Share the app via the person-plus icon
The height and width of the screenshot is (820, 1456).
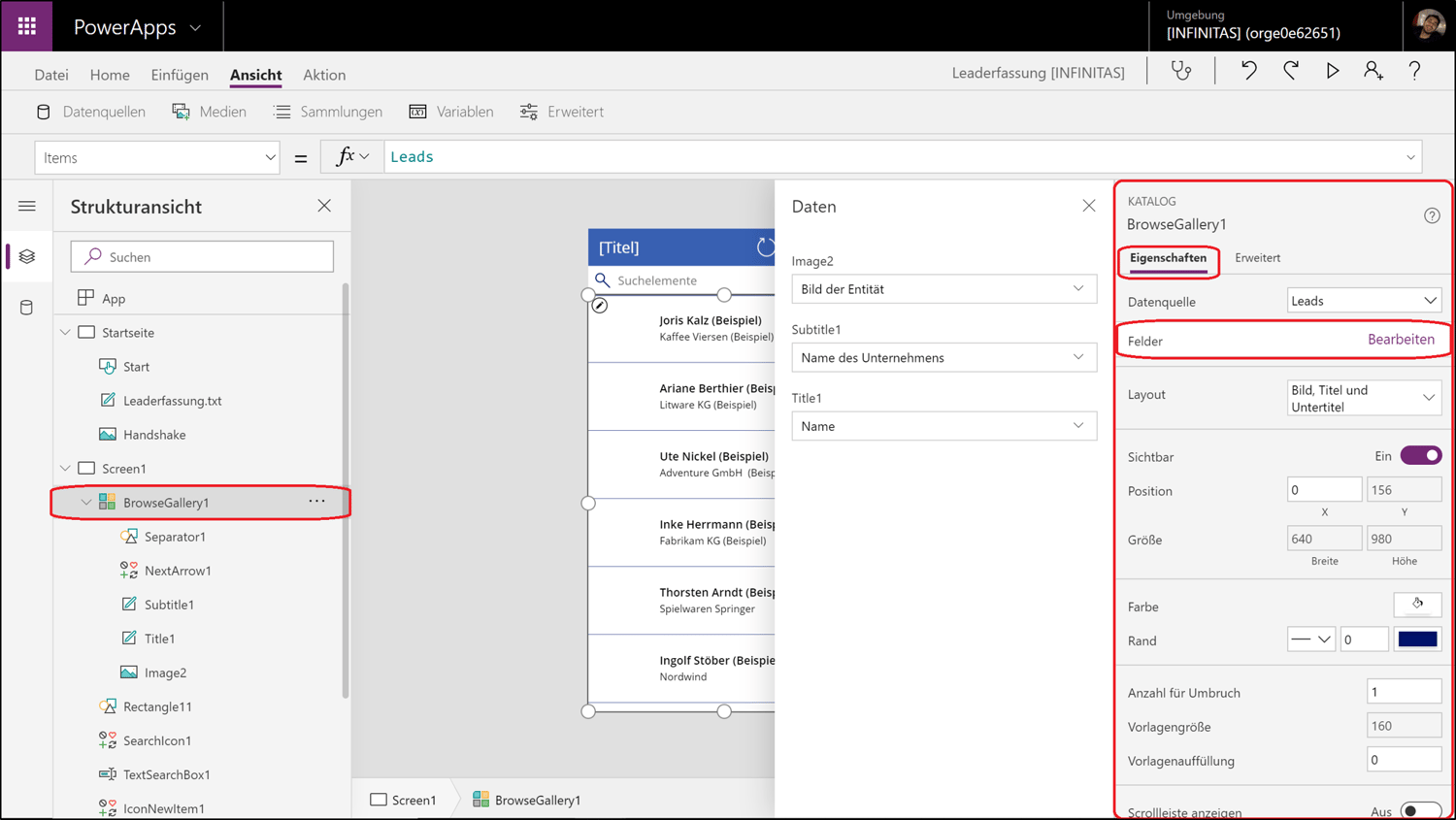coord(1373,70)
